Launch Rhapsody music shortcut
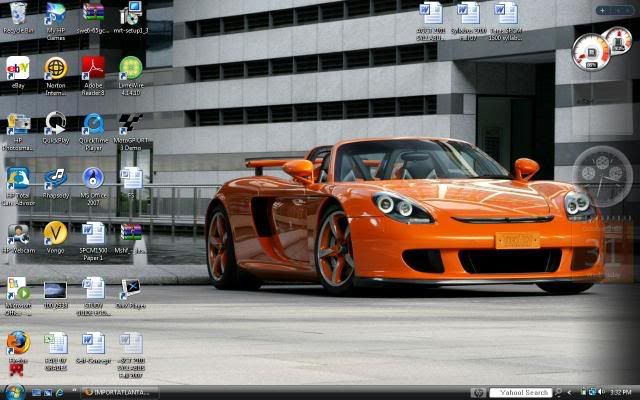 [x=55, y=178]
